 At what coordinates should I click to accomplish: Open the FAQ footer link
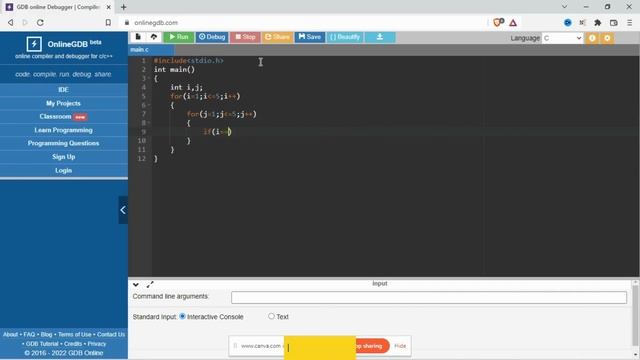coord(29,334)
